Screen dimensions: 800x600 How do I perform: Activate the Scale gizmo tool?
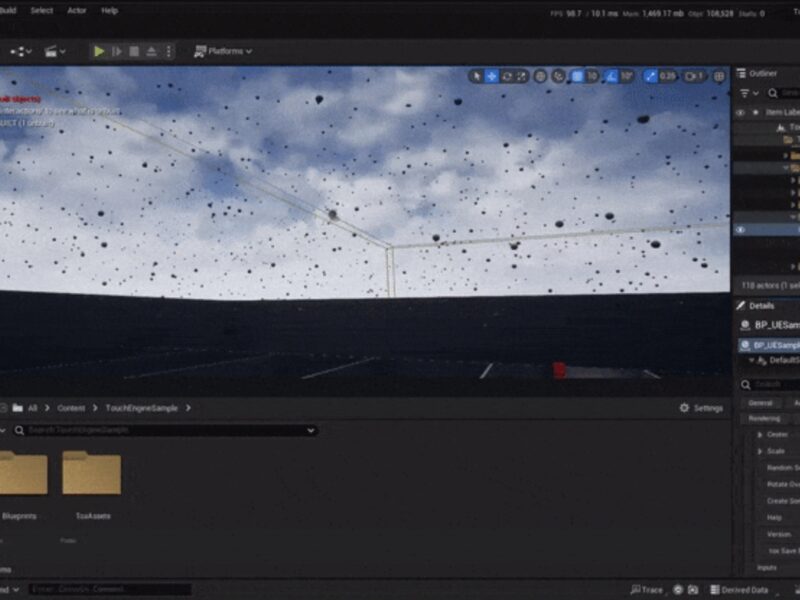click(521, 77)
